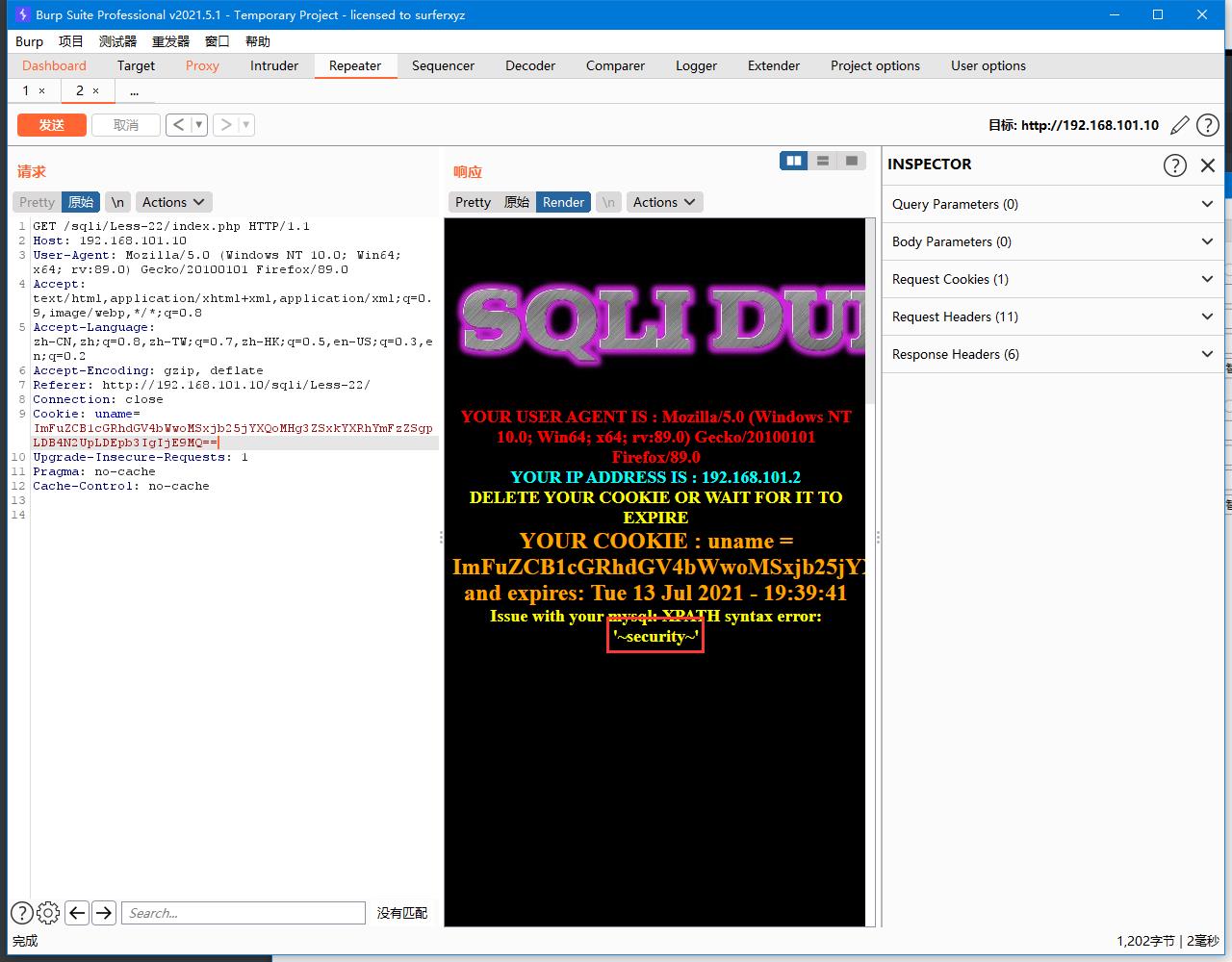Viewport: 1232px width, 962px height.
Task: Jump to next search match arrow
Action: 104,913
